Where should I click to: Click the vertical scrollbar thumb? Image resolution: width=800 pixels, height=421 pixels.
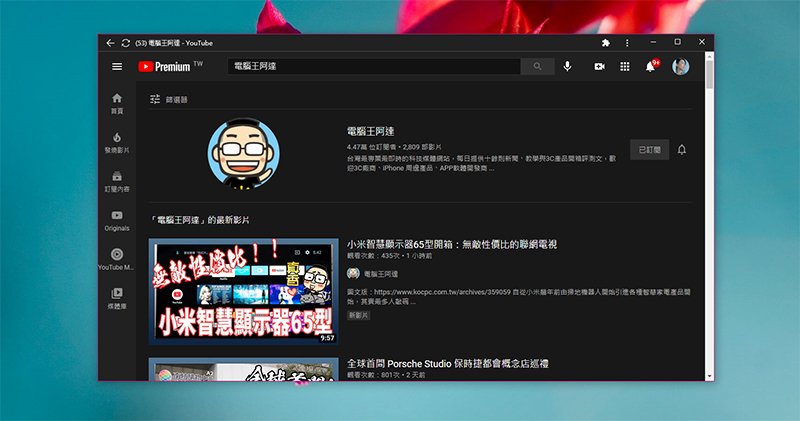[x=709, y=74]
